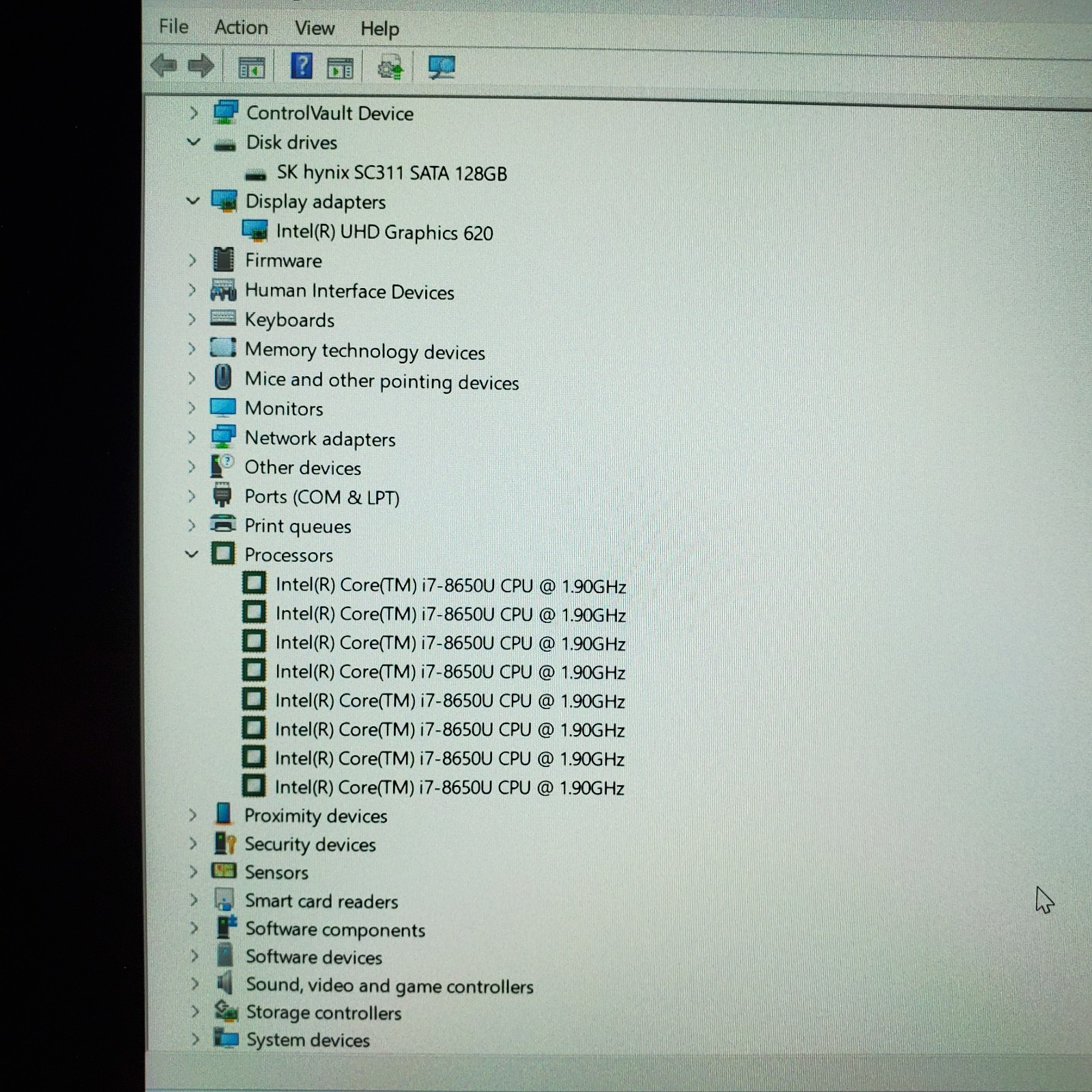1092x1092 pixels.
Task: Click the System devices folder icon
Action: click(x=226, y=1039)
